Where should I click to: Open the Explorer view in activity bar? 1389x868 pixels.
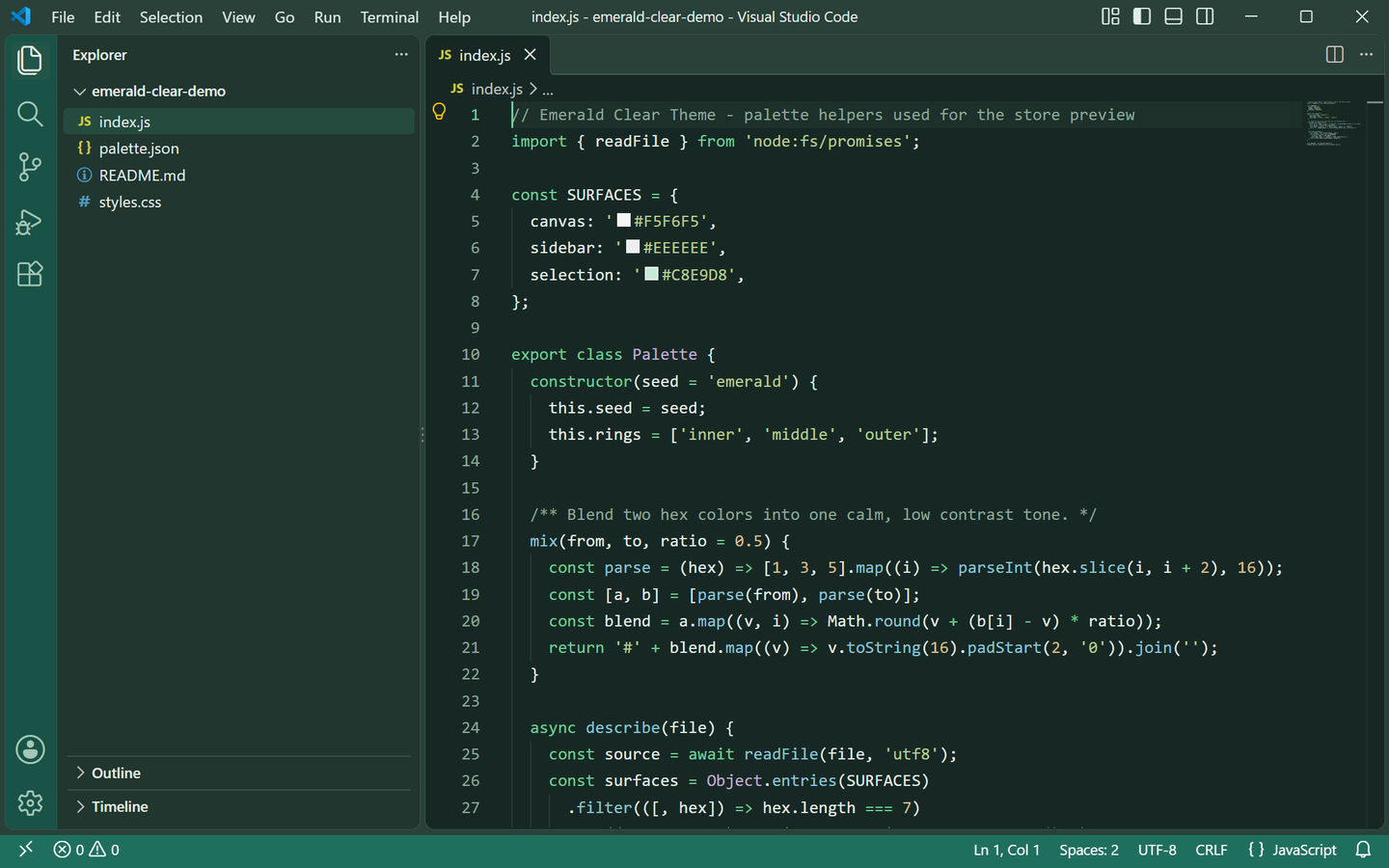(x=30, y=61)
